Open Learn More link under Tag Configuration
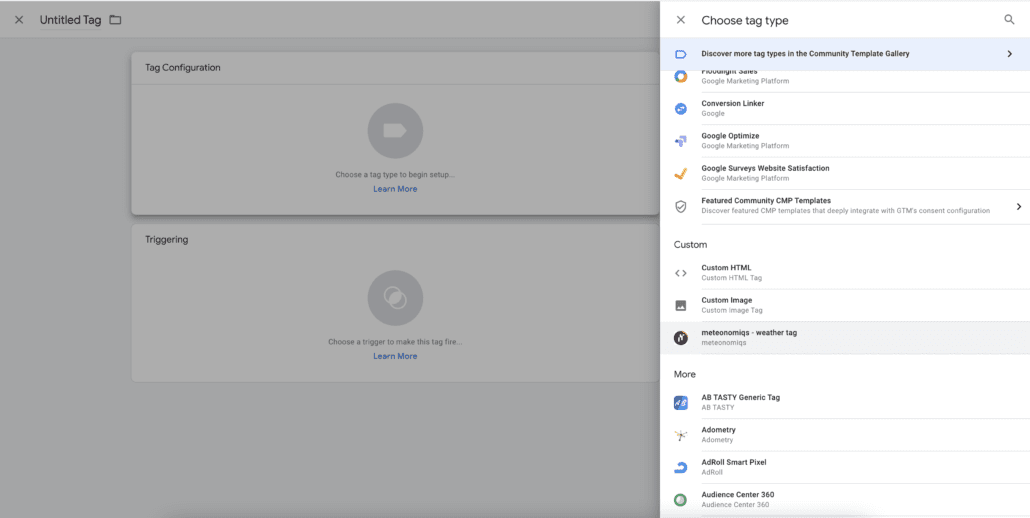 [395, 189]
